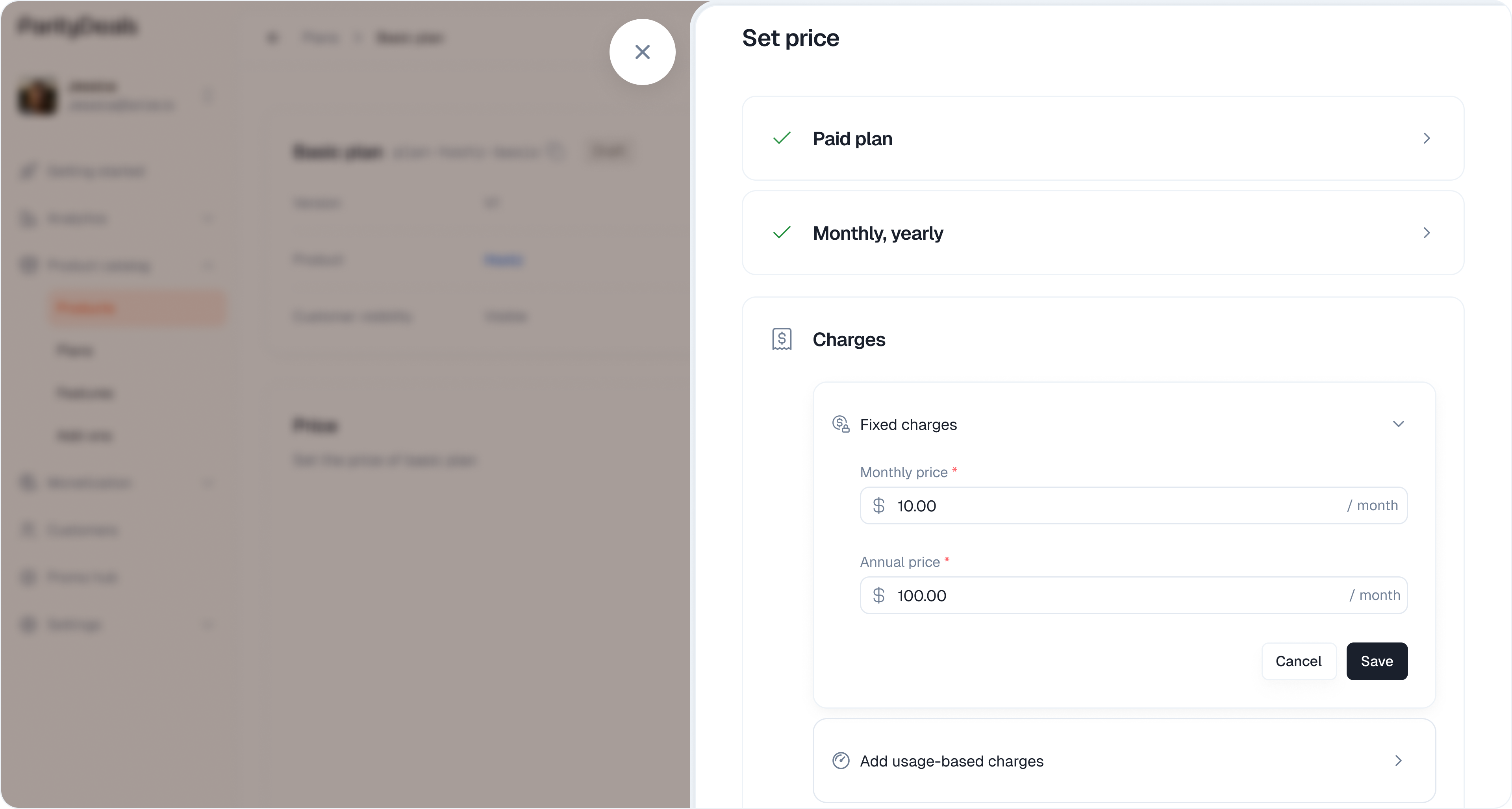Focus the Monthly price input field

[x=1115, y=505]
